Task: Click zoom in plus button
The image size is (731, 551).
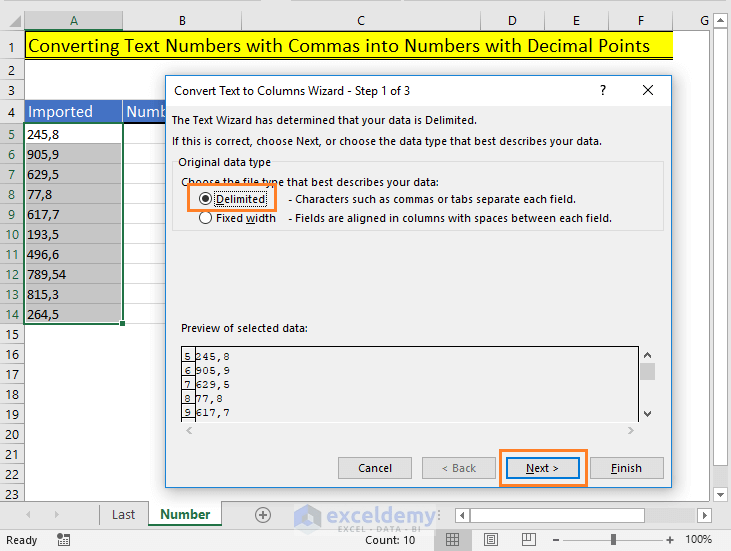Action: click(x=670, y=540)
